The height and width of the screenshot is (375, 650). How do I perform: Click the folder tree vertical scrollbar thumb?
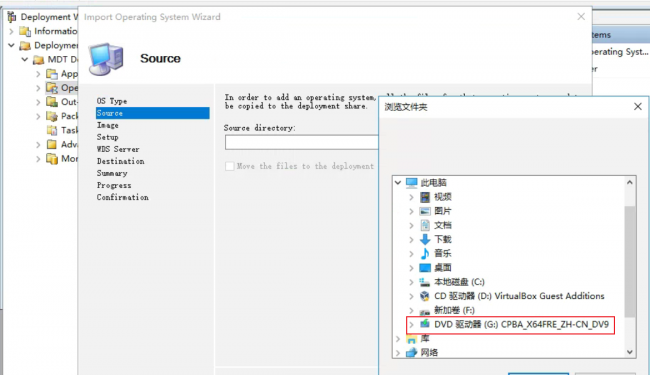630,261
